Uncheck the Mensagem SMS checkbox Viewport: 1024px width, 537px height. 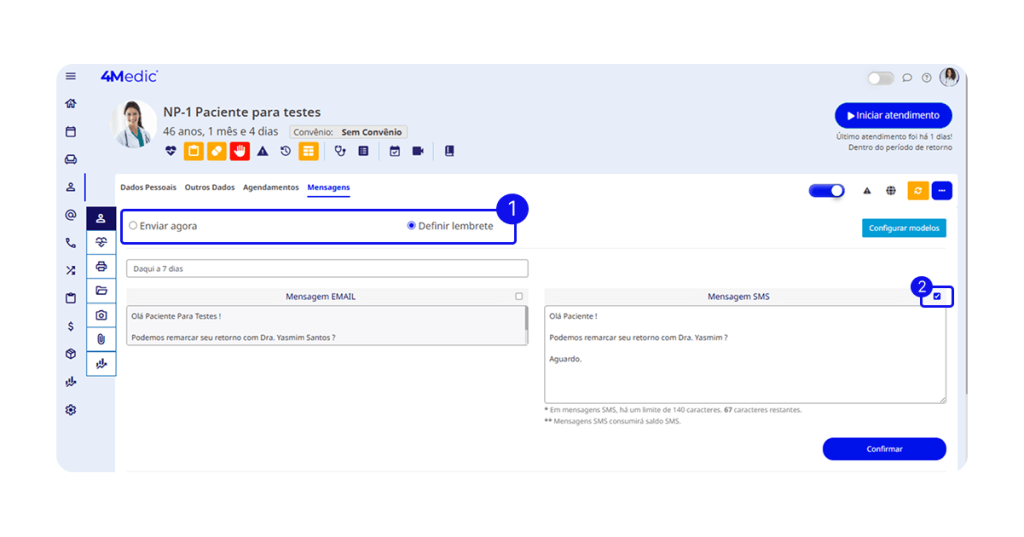pos(937,296)
